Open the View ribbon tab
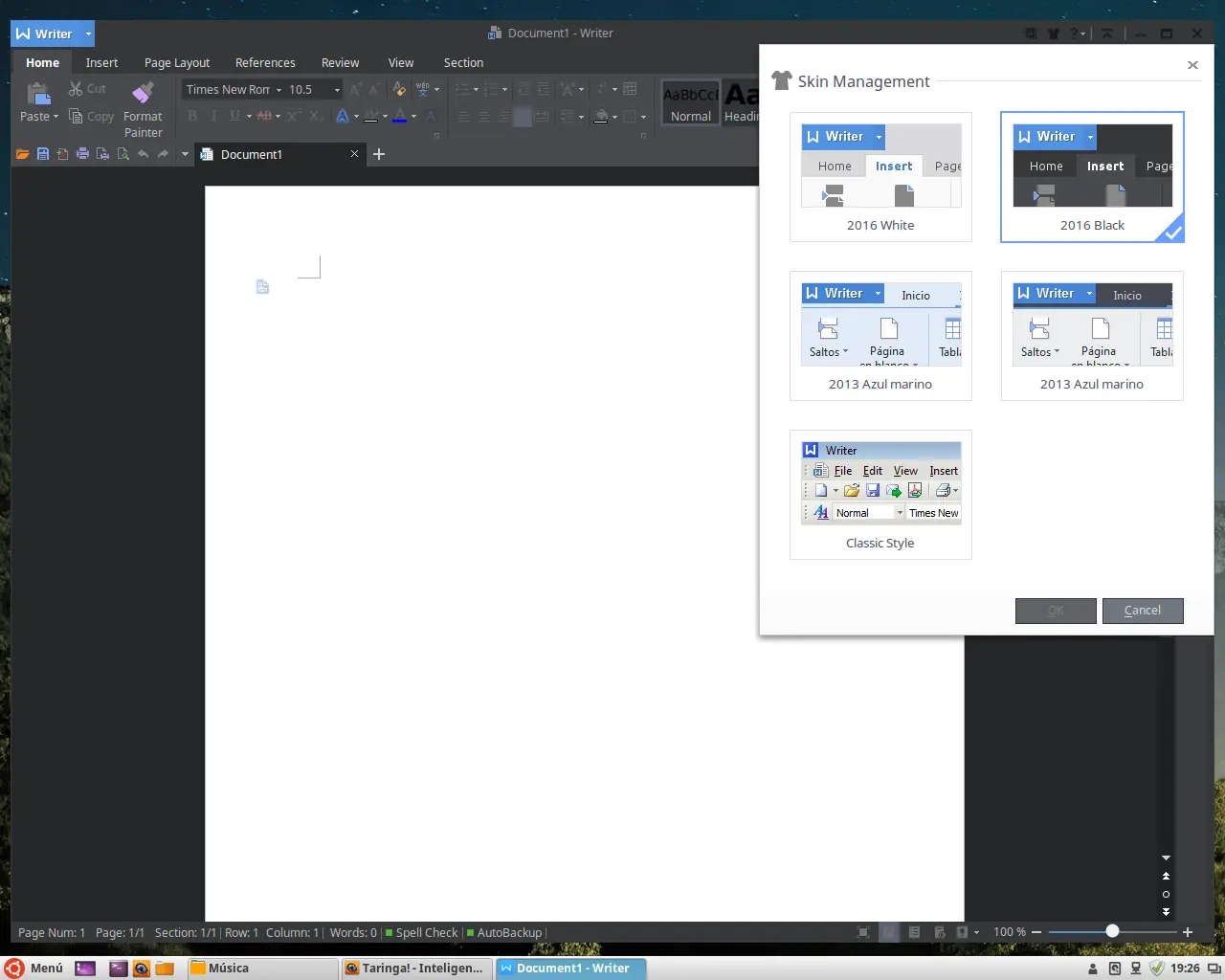Viewport: 1225px width, 980px height. click(401, 63)
